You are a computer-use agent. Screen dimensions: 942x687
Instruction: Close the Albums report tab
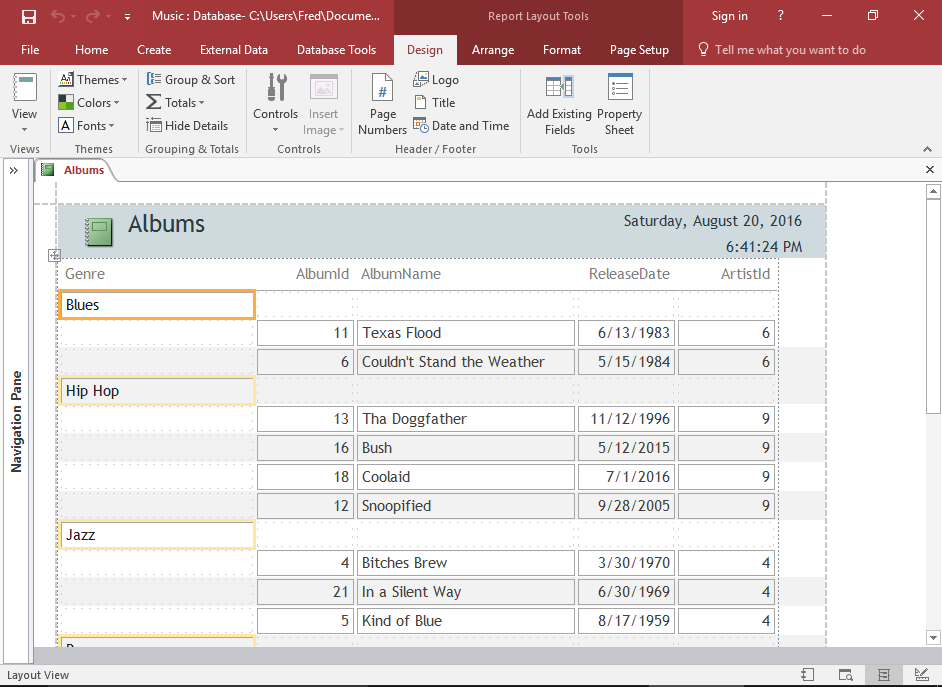(930, 170)
